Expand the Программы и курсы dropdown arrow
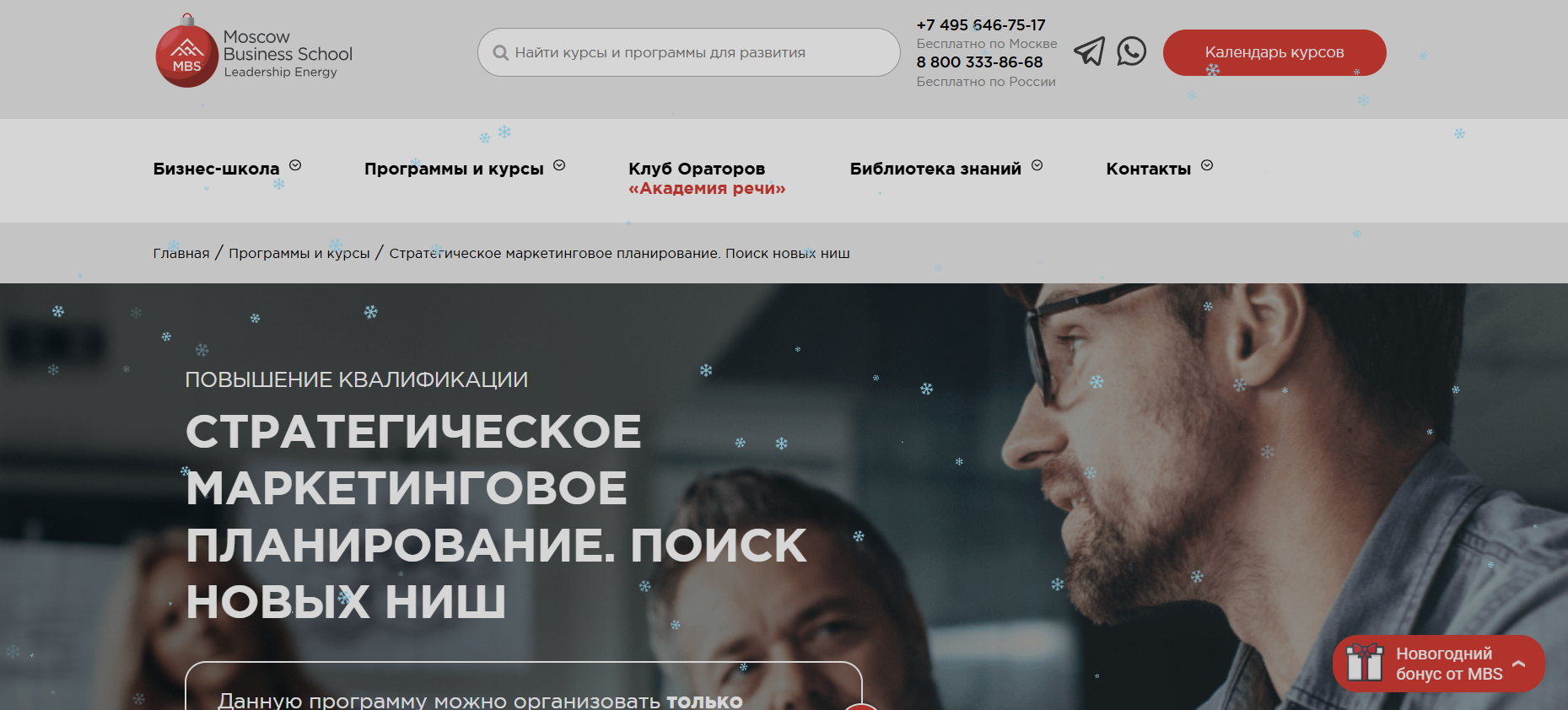The width and height of the screenshot is (1568, 710). click(x=559, y=165)
